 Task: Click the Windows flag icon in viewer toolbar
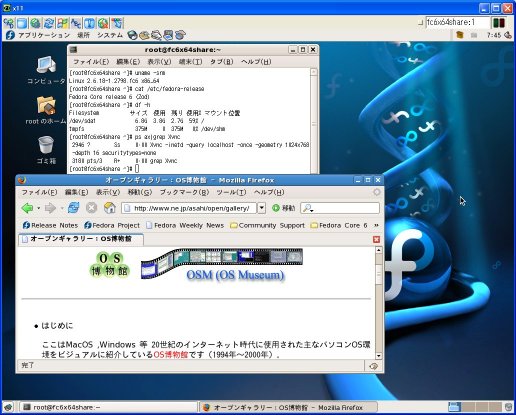(x=63, y=23)
